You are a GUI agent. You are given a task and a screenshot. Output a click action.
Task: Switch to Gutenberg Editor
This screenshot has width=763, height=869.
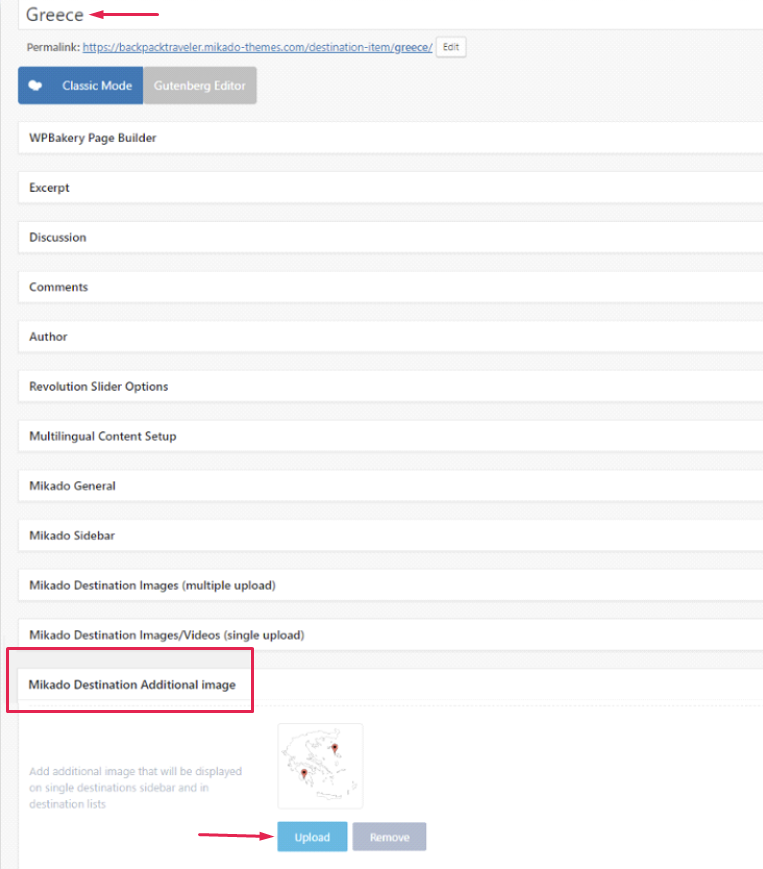click(x=199, y=86)
